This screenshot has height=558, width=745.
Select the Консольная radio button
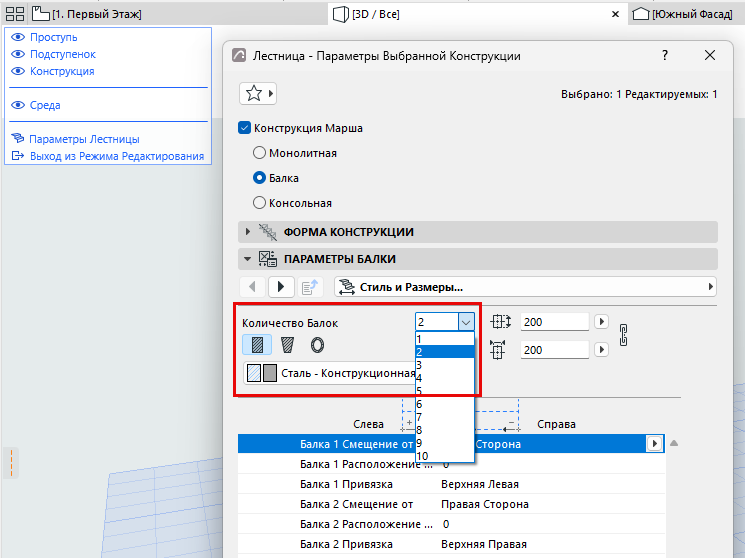(x=259, y=203)
